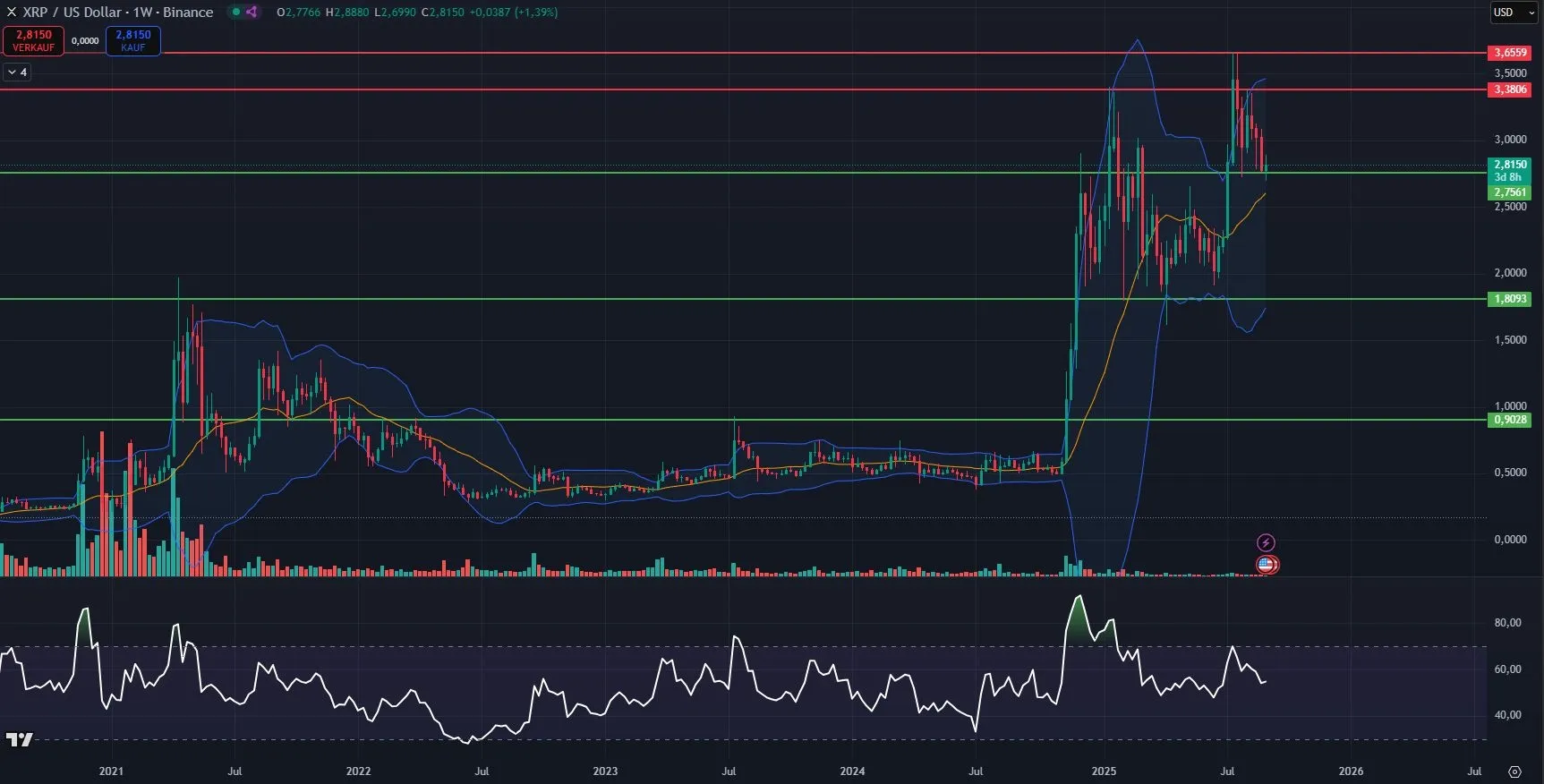Expand the indicator legend chevron labeled 4
1544x784 pixels.
17,72
